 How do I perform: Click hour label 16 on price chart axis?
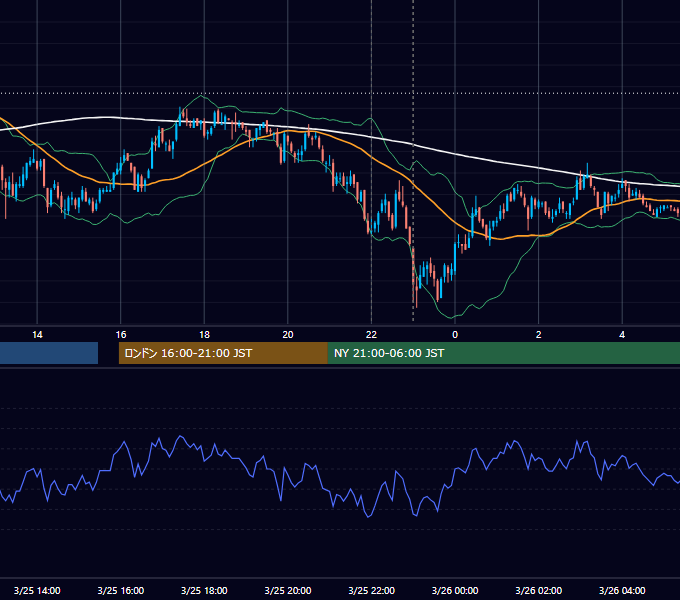(121, 335)
